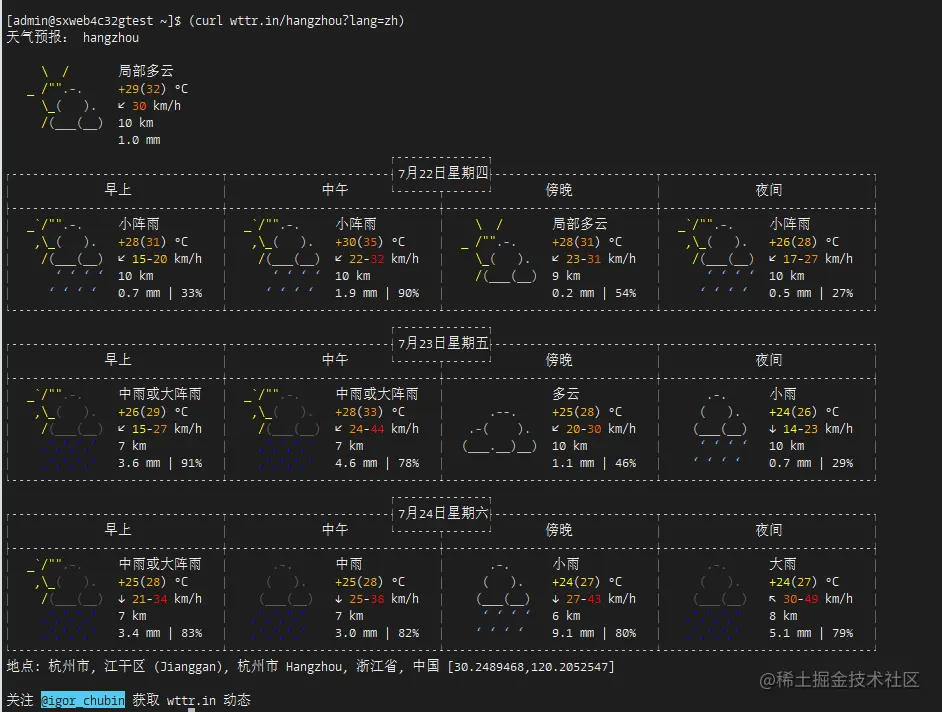Click wind value '27-43 km/h'

tap(601, 599)
